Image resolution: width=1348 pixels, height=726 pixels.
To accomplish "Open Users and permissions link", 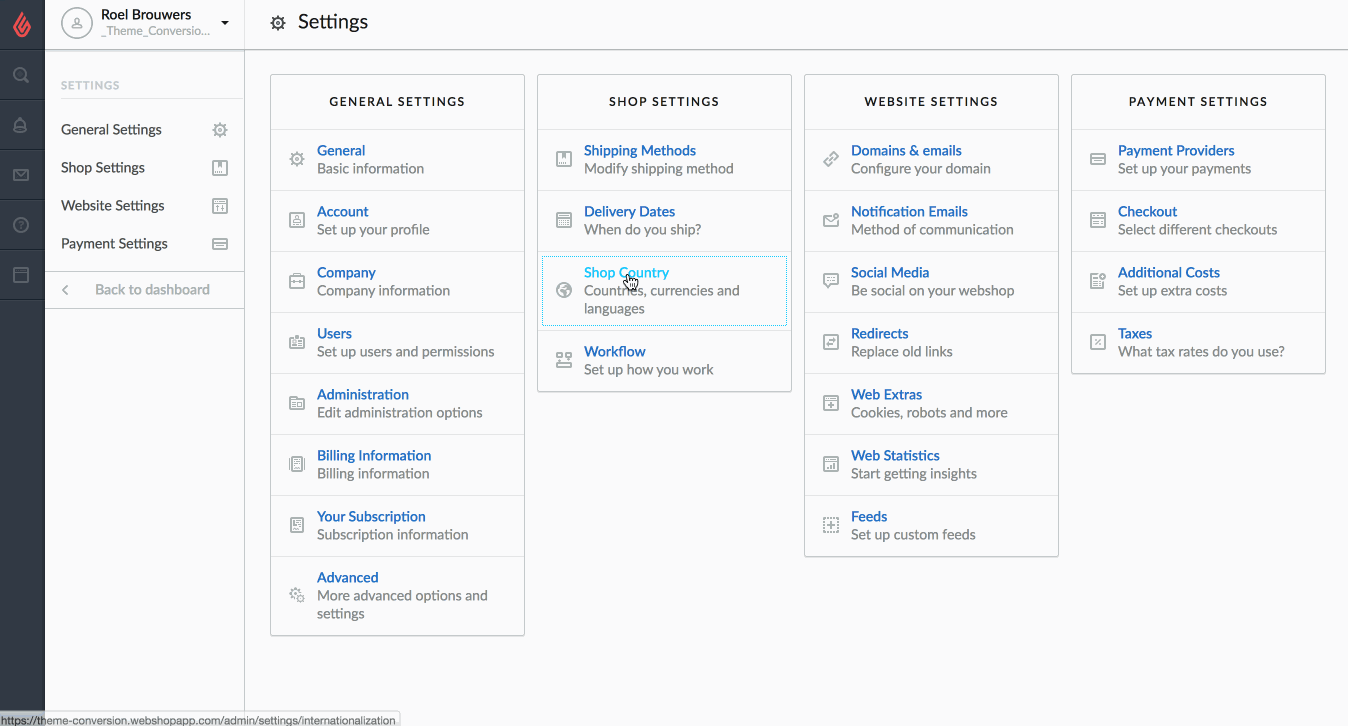I will [x=334, y=334].
